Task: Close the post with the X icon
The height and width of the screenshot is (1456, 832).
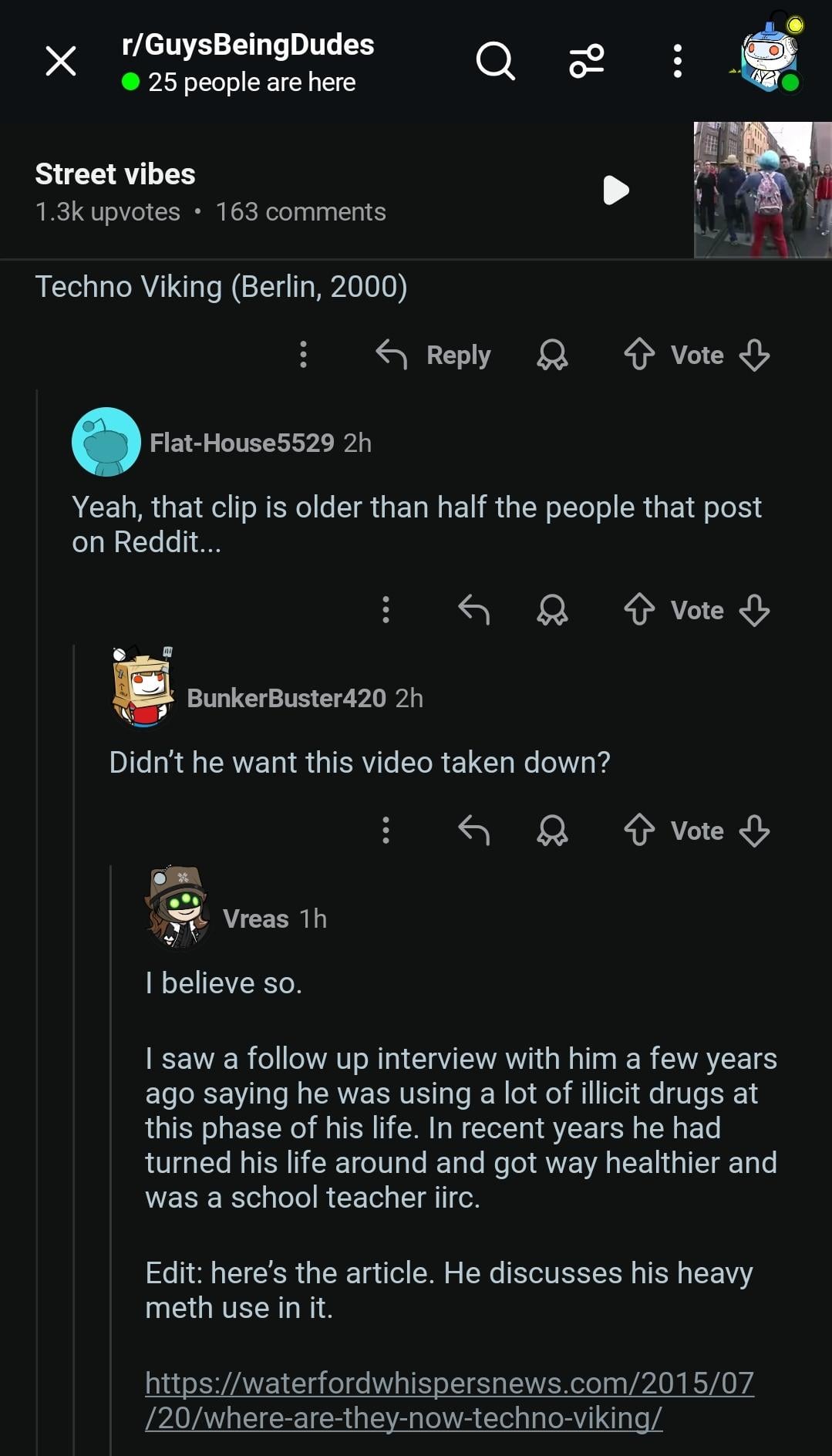Action: click(61, 61)
